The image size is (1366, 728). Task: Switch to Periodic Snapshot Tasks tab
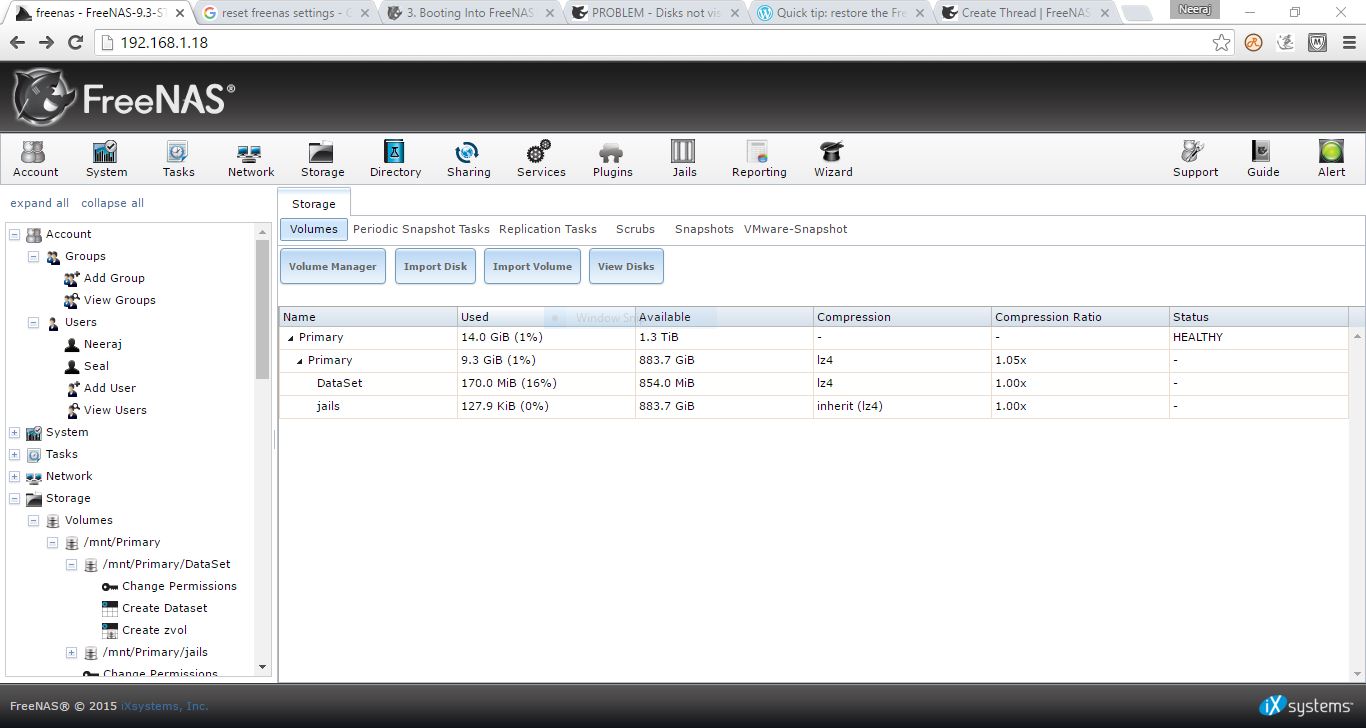(421, 229)
